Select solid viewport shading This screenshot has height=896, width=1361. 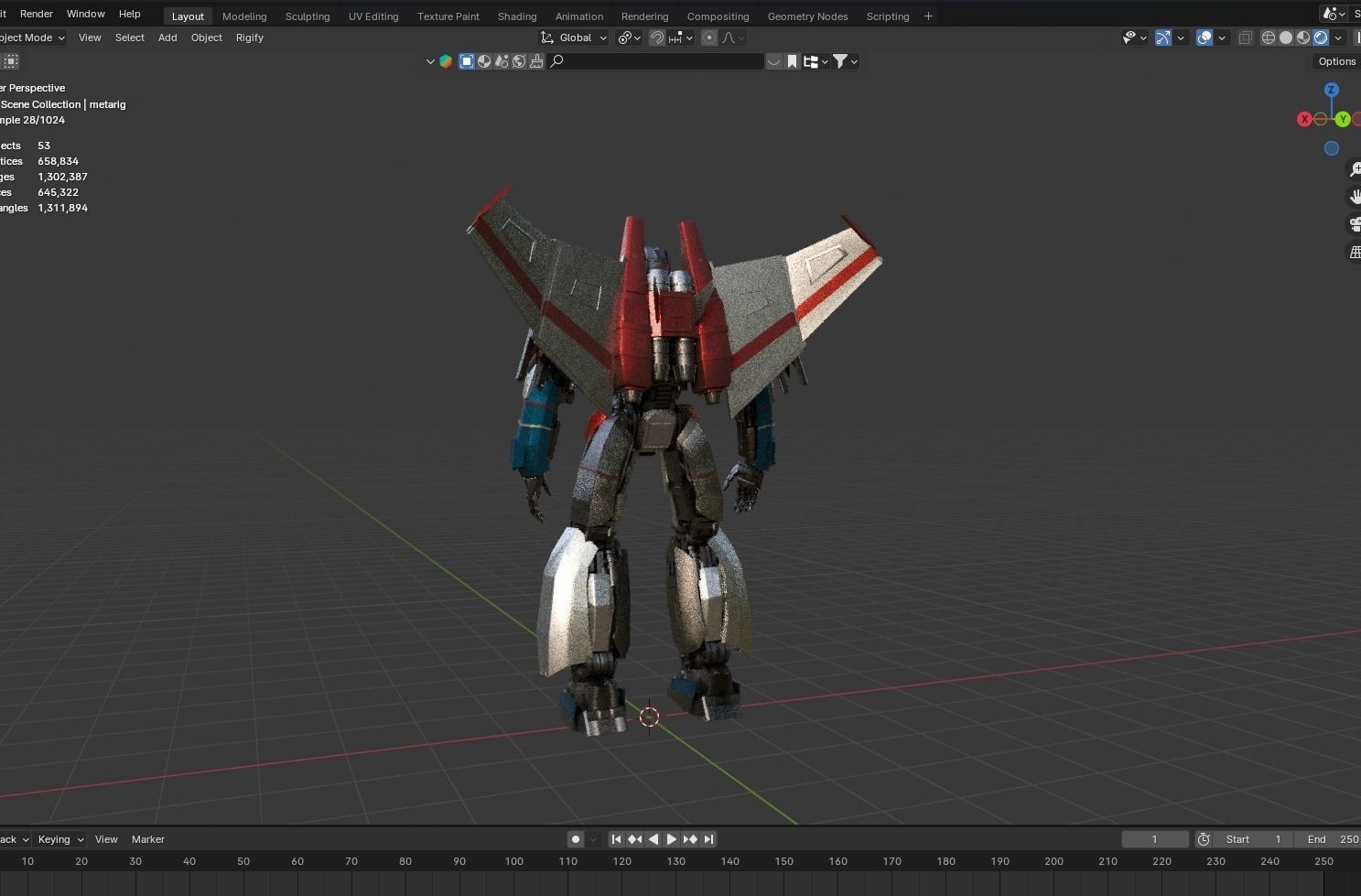coord(1286,38)
